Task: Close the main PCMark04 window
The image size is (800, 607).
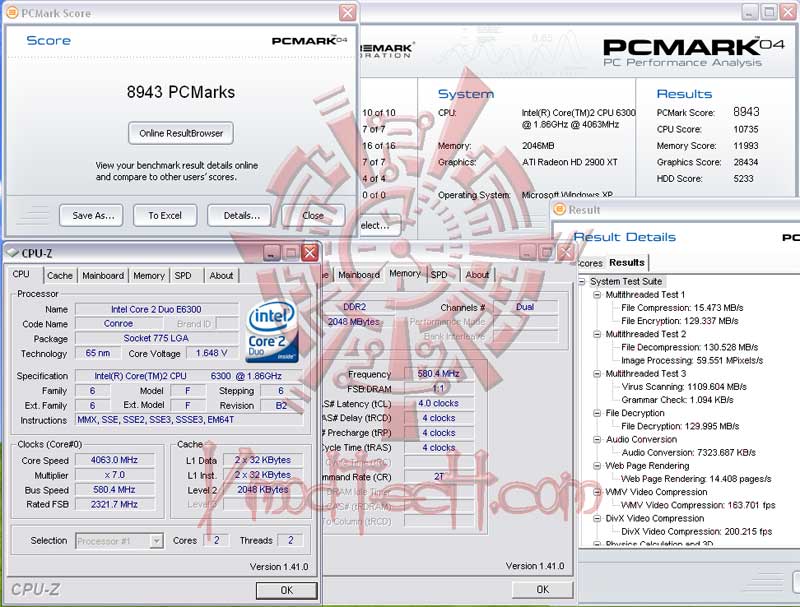Action: coord(788,12)
